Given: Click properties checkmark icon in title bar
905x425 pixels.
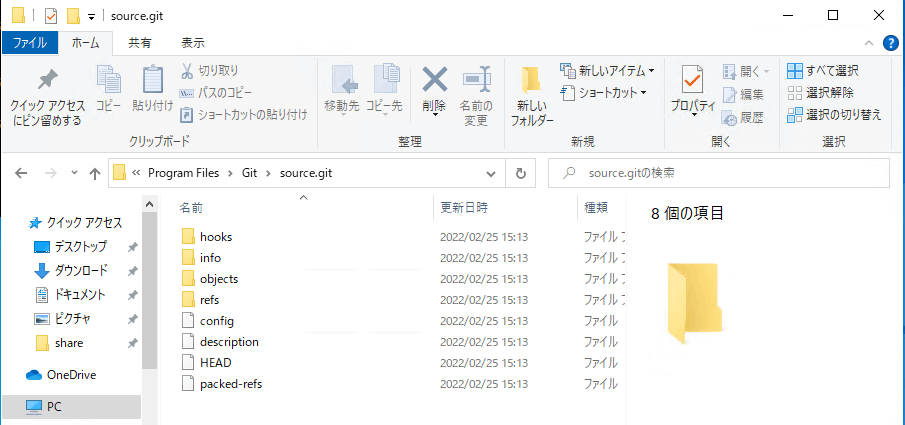Looking at the screenshot, I should 51,16.
